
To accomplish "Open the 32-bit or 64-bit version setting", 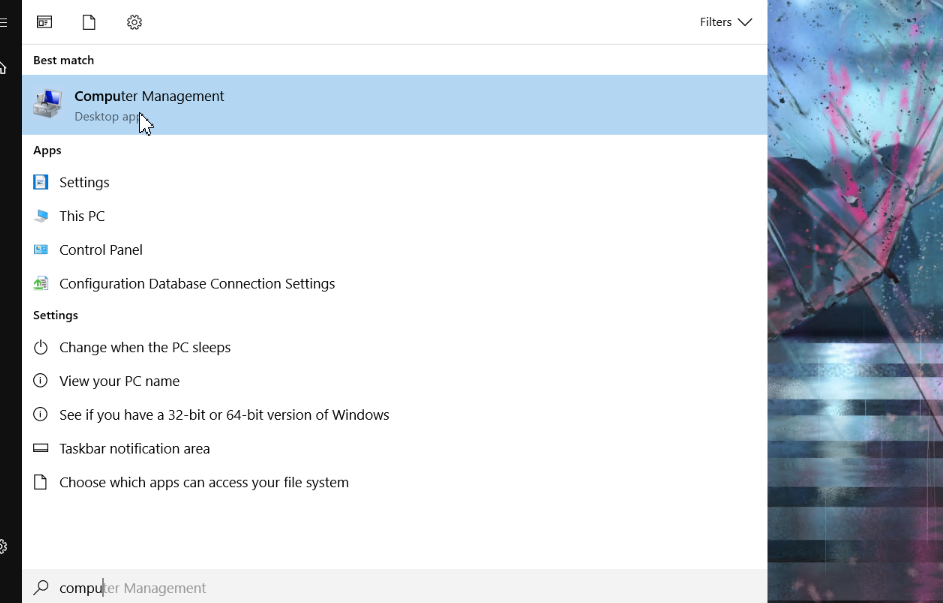I will pos(395,414).
